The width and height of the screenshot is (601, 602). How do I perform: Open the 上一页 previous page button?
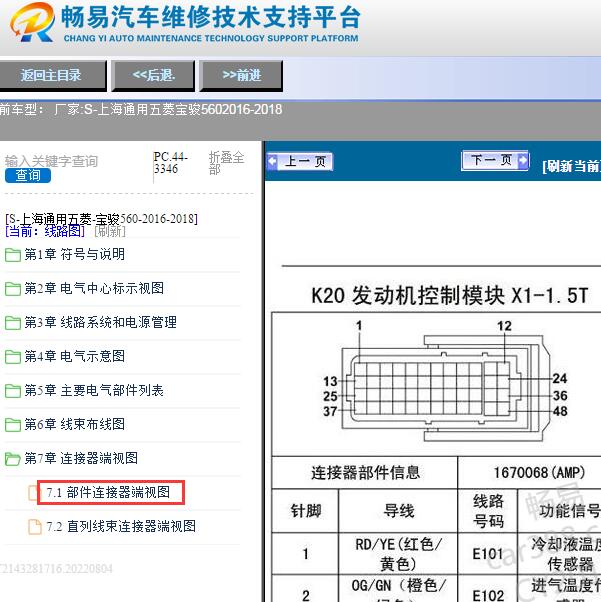(300, 161)
